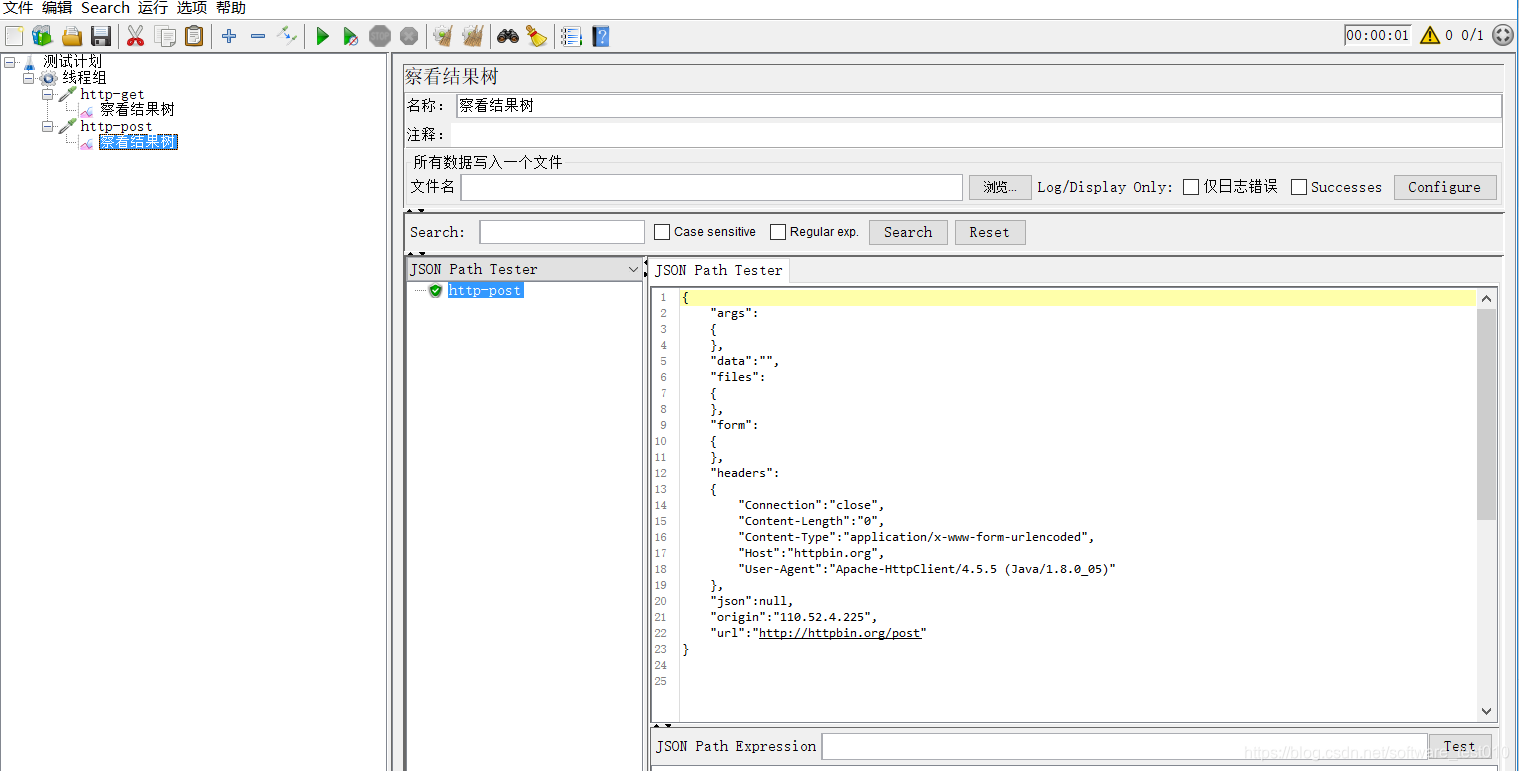Viewport: 1519px width, 771px height.
Task: Open the 运行 menu
Action: coord(153,8)
